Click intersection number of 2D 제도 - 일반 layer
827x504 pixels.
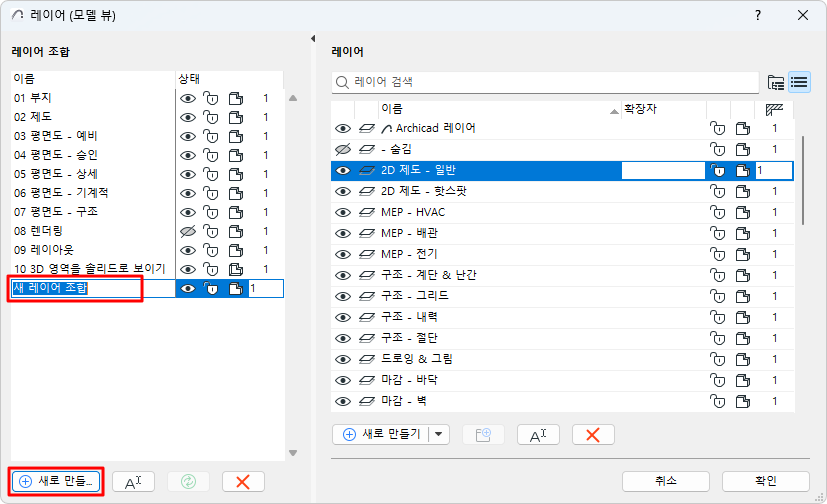[x=774, y=171]
